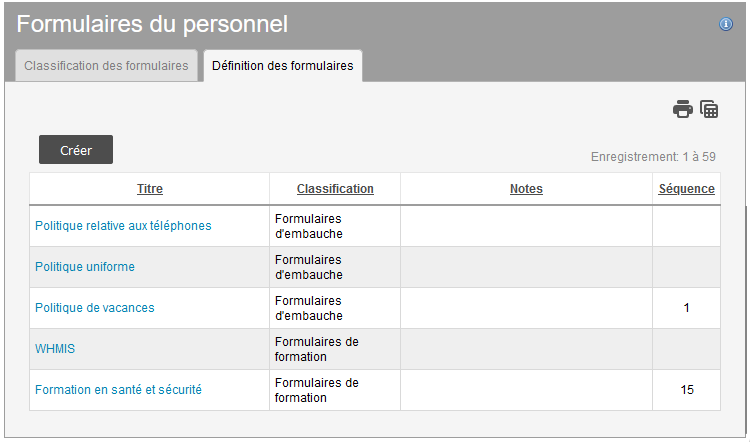
Task: Click sequence value 15 cell
Action: coord(686,390)
